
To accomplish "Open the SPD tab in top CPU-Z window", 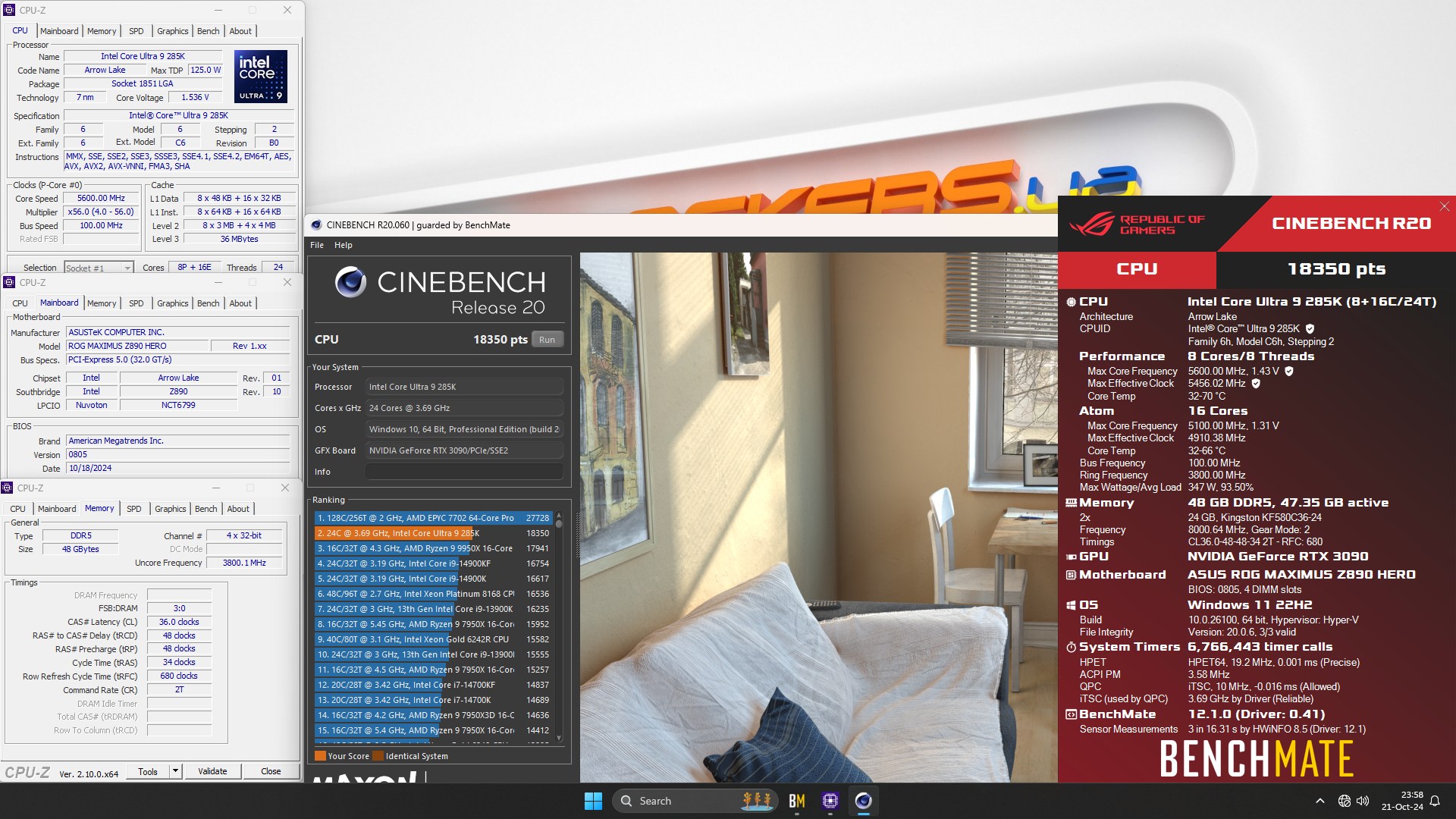I will click(x=136, y=31).
